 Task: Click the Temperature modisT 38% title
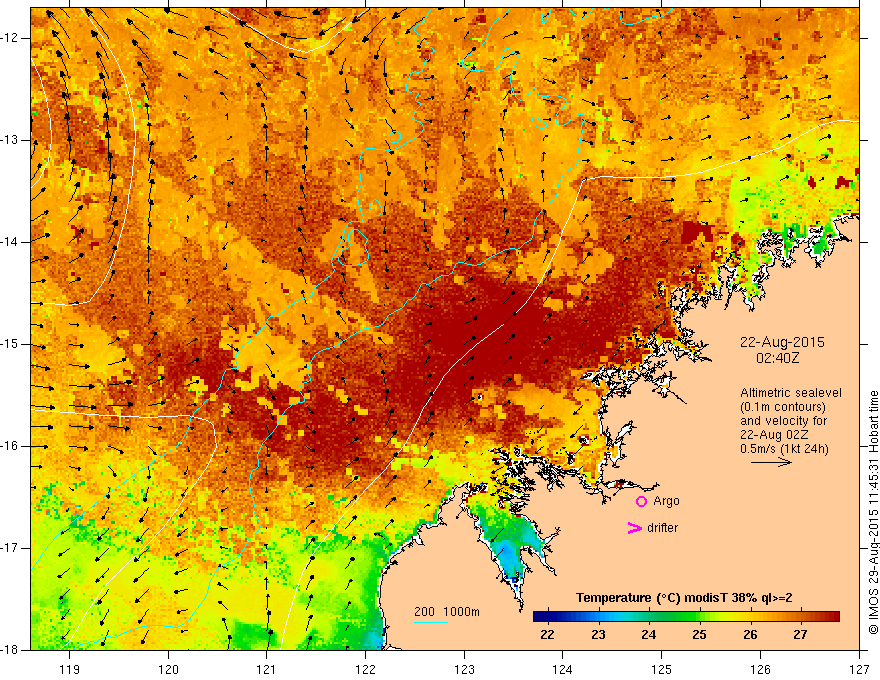[x=684, y=598]
